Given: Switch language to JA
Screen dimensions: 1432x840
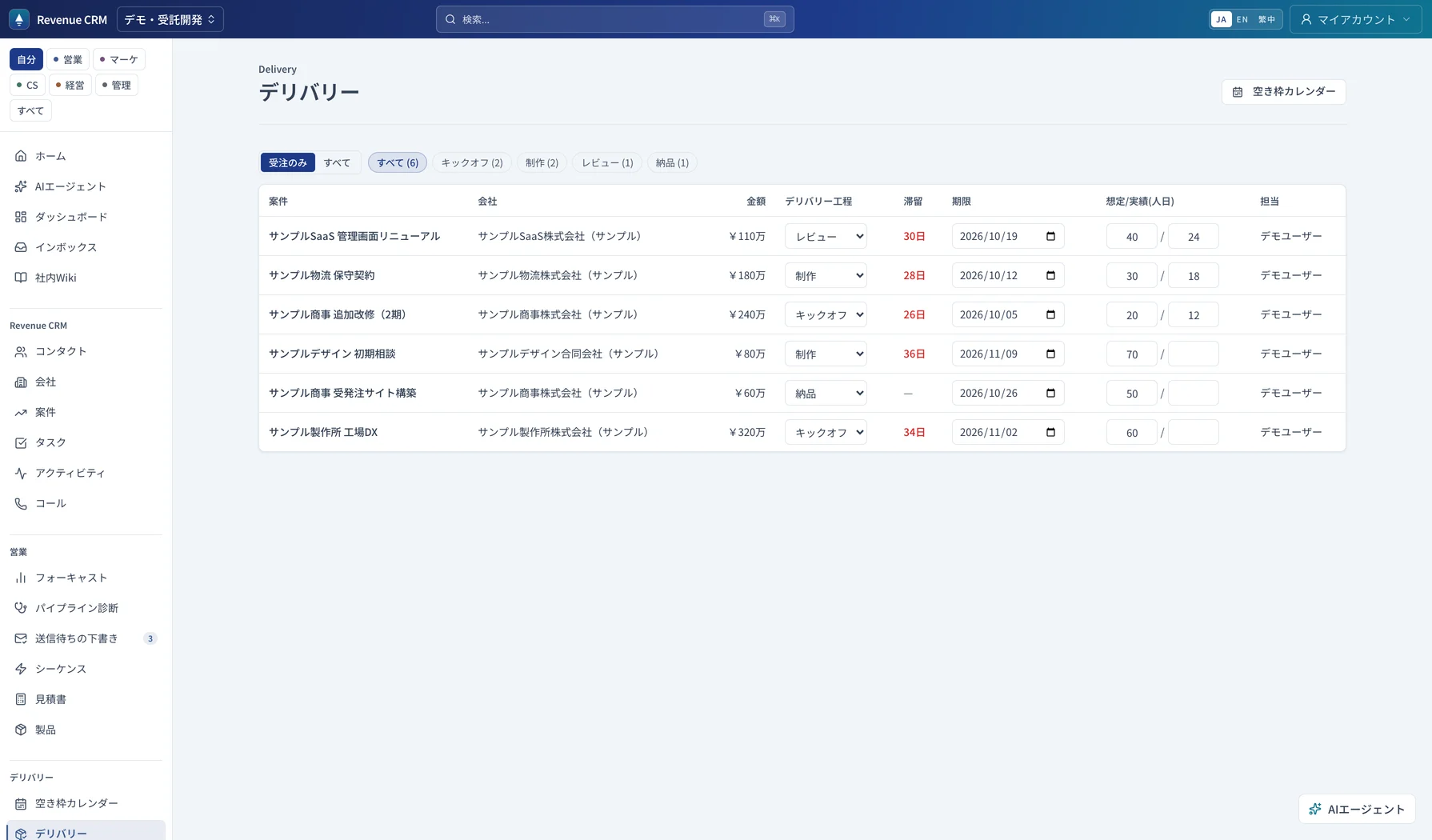Looking at the screenshot, I should (x=1221, y=19).
